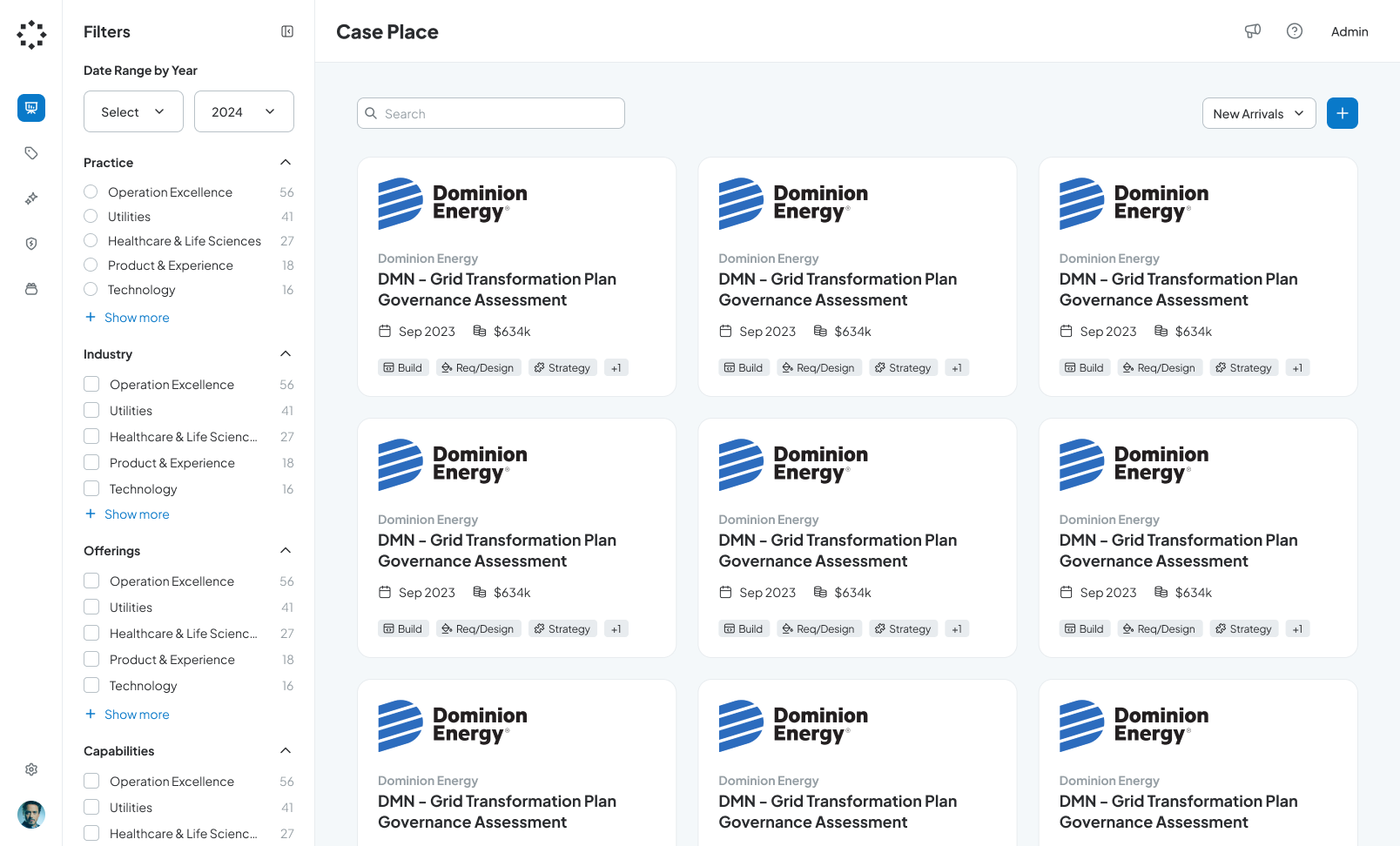
Task: Open settings gear in sidebar
Action: [31, 769]
